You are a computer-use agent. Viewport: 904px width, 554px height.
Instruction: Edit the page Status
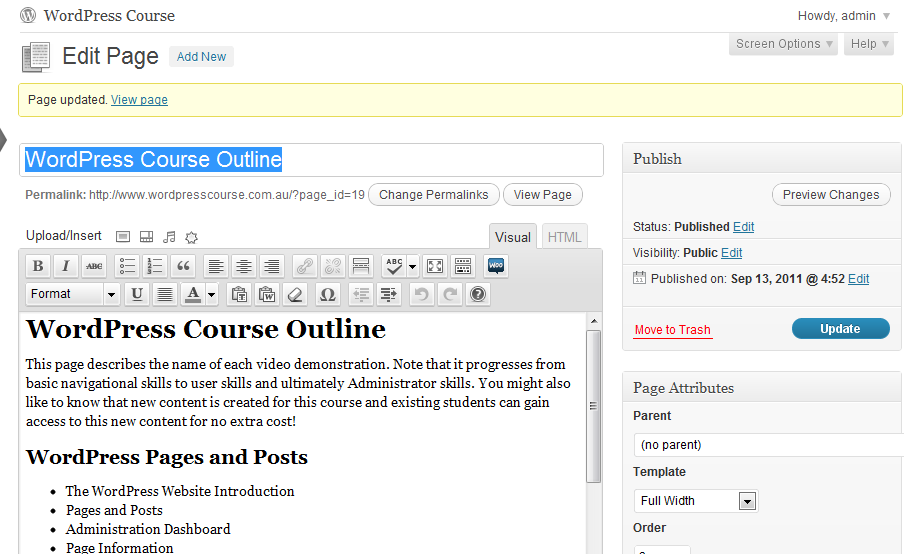tap(743, 227)
